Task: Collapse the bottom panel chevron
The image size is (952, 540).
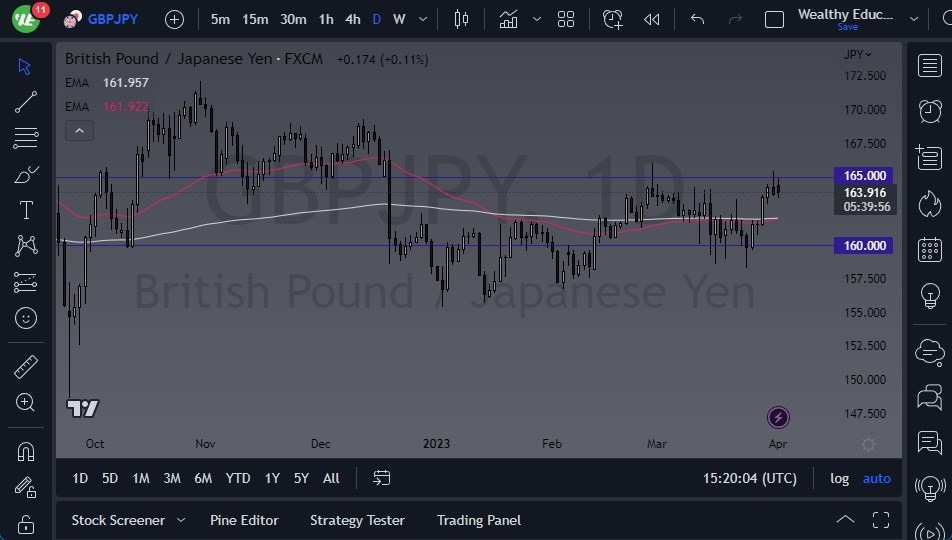Action: [x=845, y=520]
